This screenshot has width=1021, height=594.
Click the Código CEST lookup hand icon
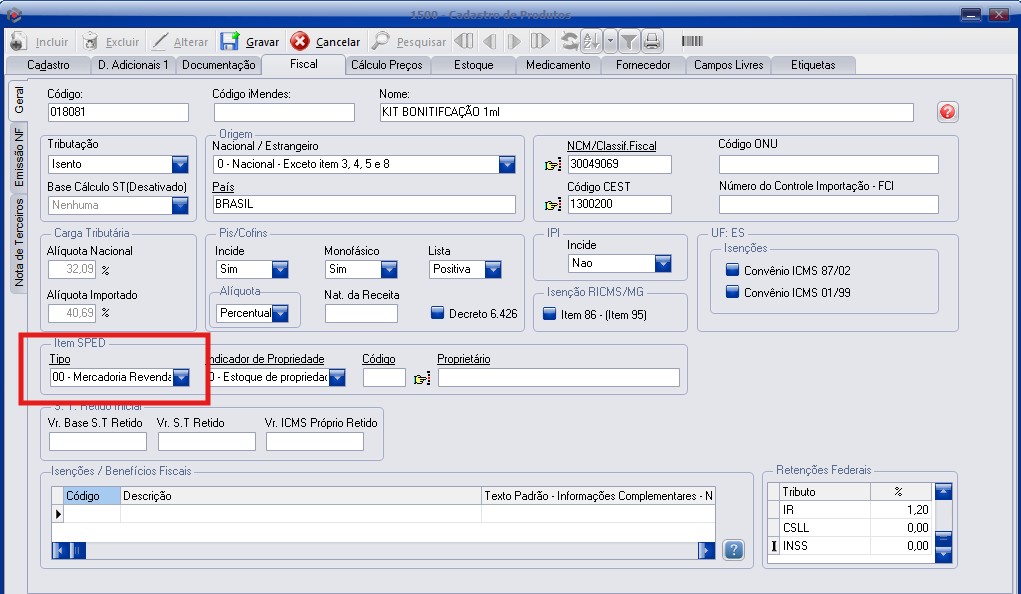pyautogui.click(x=553, y=205)
